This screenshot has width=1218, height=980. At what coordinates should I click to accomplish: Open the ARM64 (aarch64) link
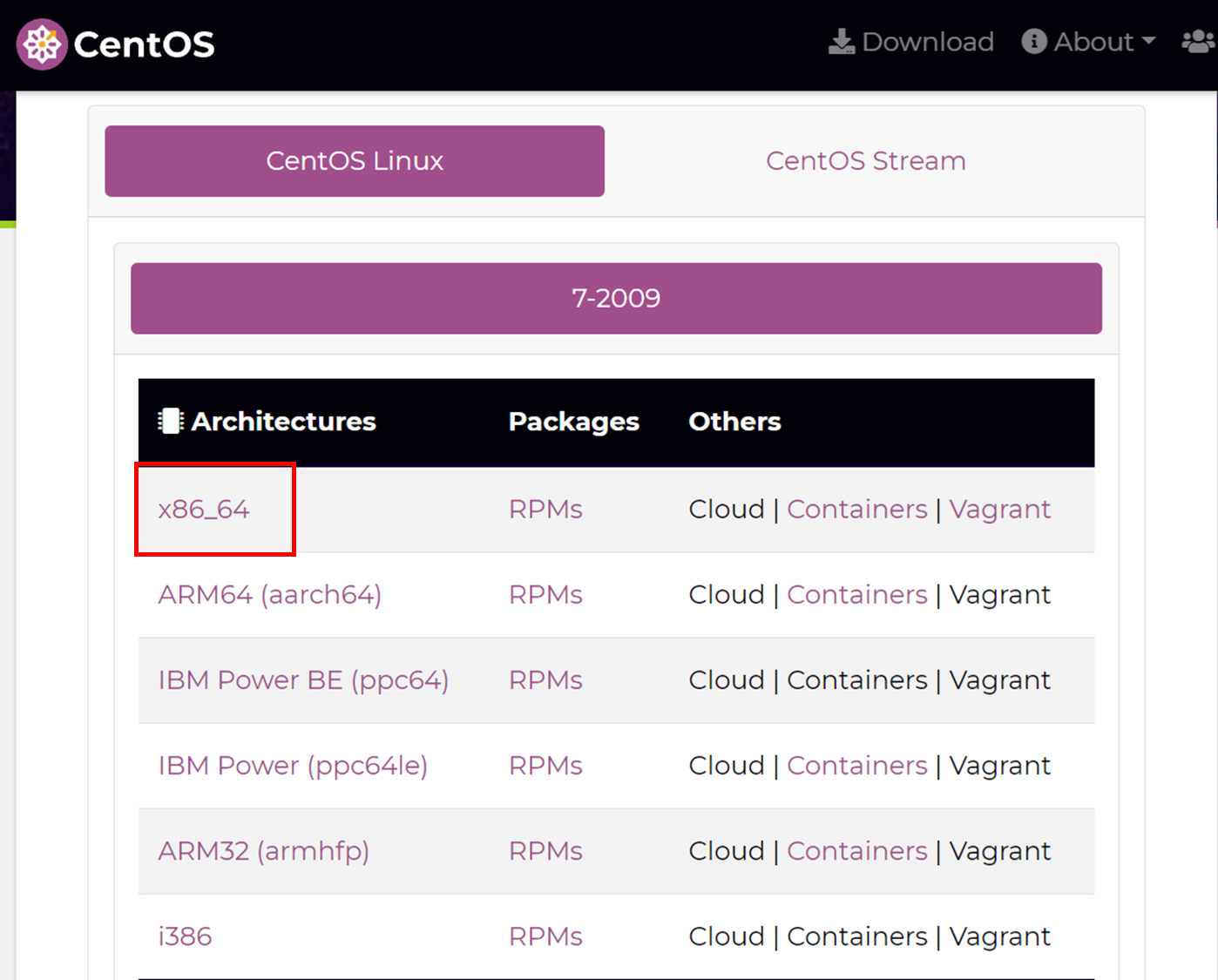pyautogui.click(x=270, y=595)
